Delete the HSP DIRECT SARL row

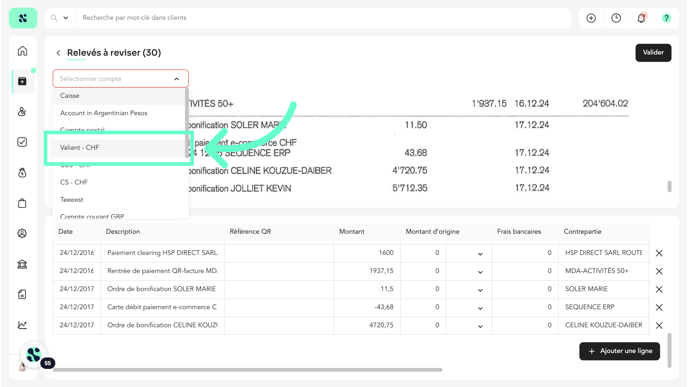point(659,253)
